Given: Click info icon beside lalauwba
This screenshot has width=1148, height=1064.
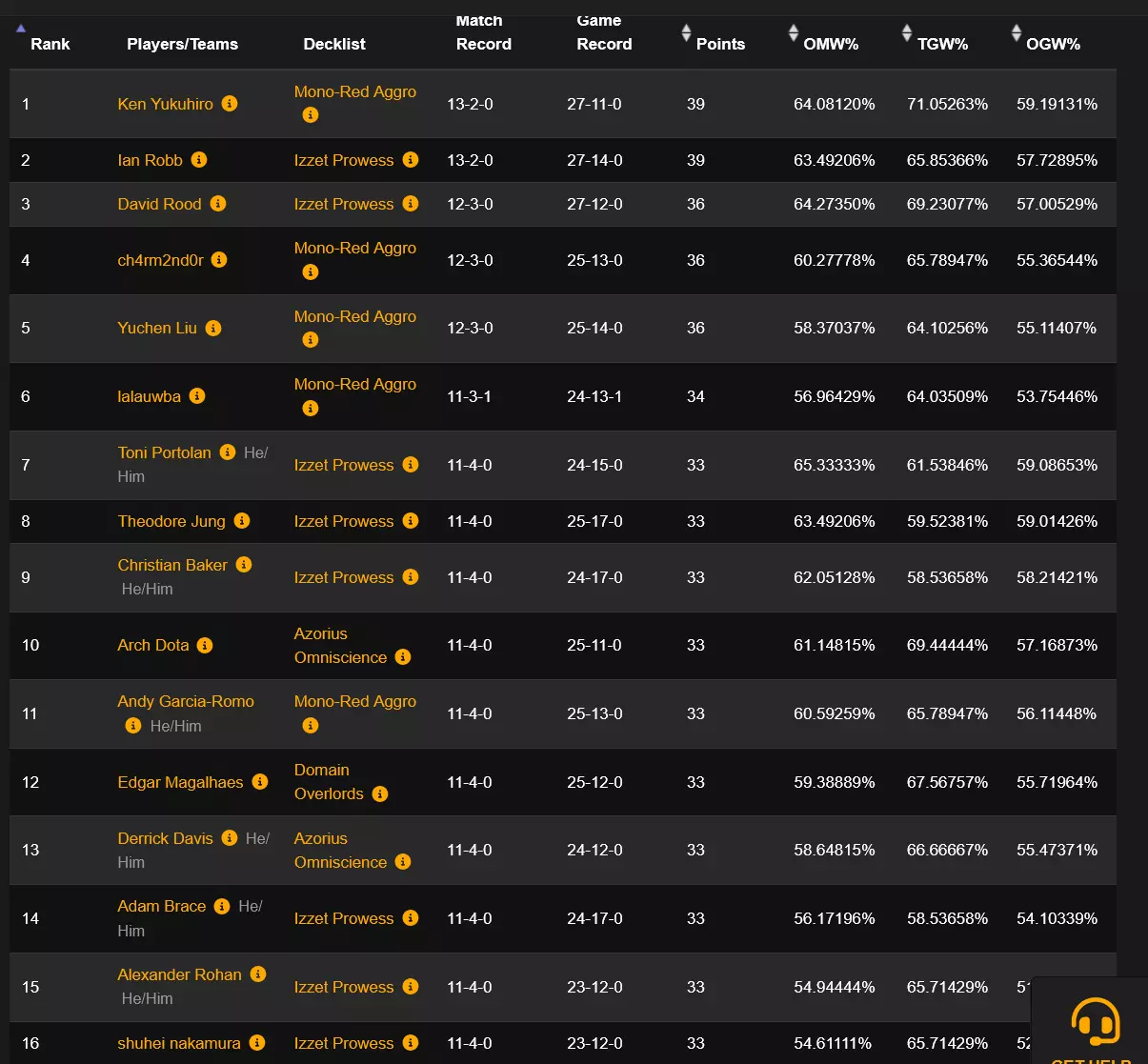Looking at the screenshot, I should pos(197,395).
